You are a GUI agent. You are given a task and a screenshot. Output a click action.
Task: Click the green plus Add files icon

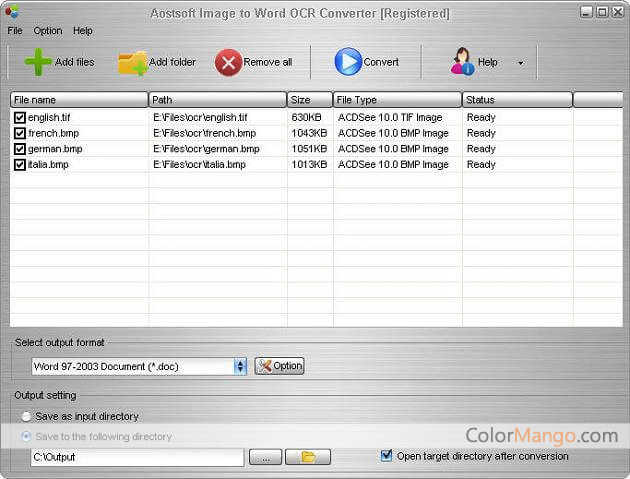pos(38,62)
